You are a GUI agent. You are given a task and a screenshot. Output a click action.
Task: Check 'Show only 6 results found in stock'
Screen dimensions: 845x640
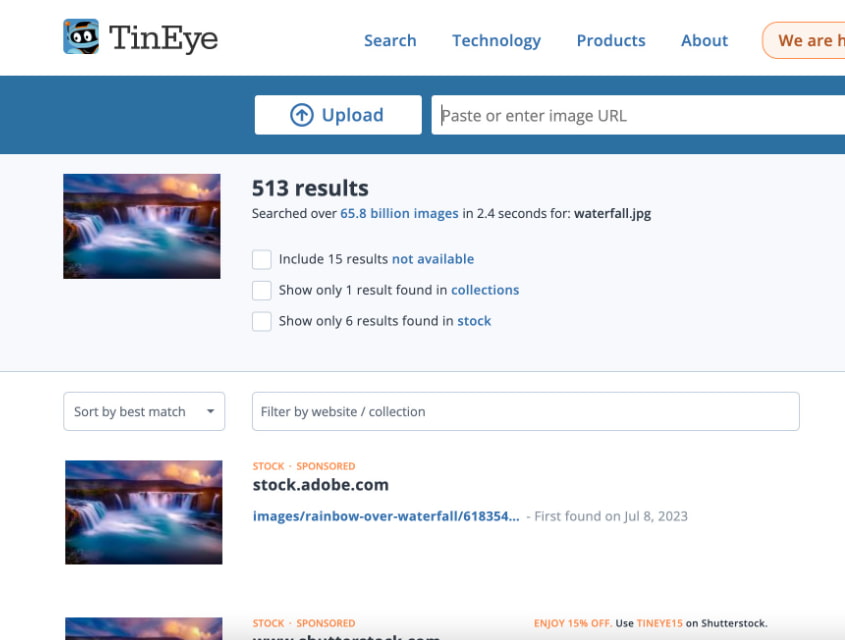click(261, 321)
